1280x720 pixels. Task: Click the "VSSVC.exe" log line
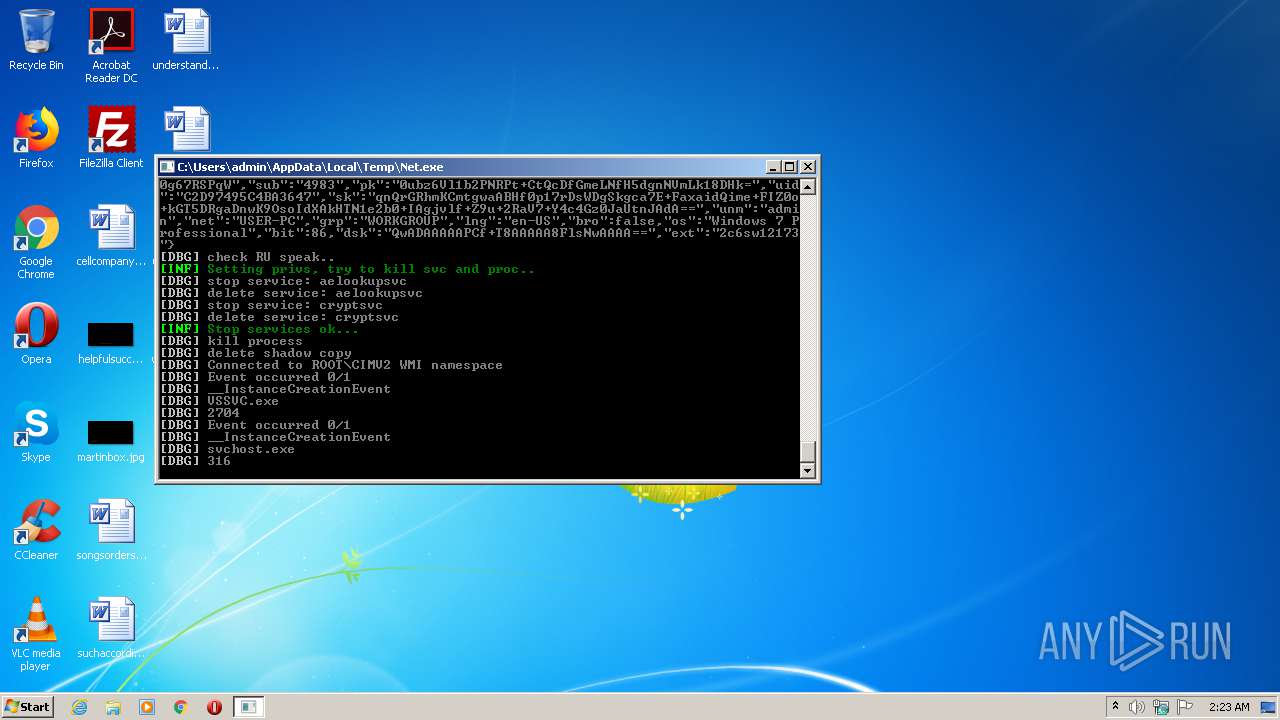point(243,401)
